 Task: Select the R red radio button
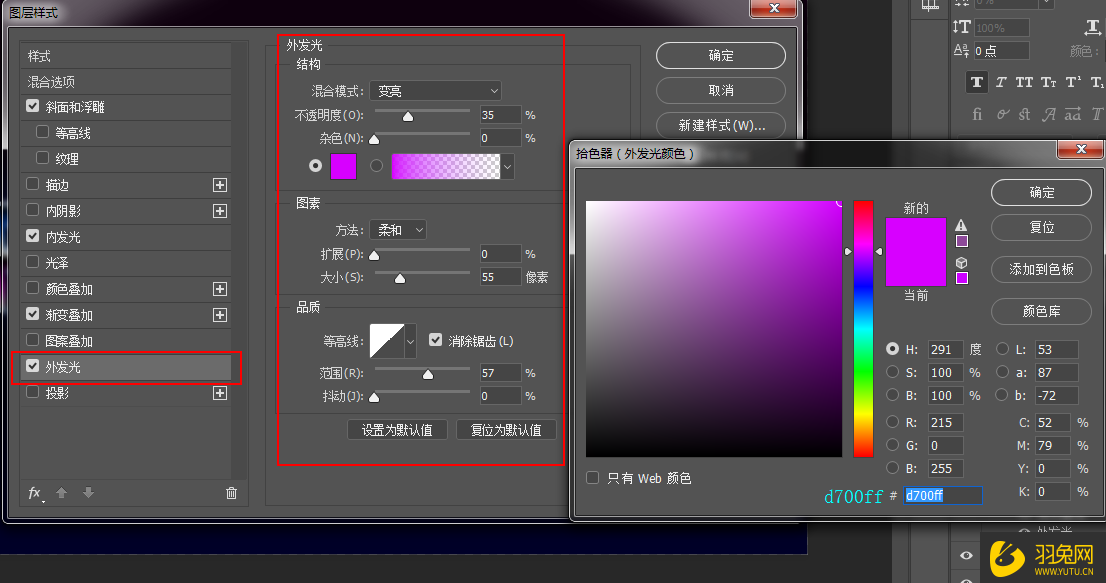892,422
